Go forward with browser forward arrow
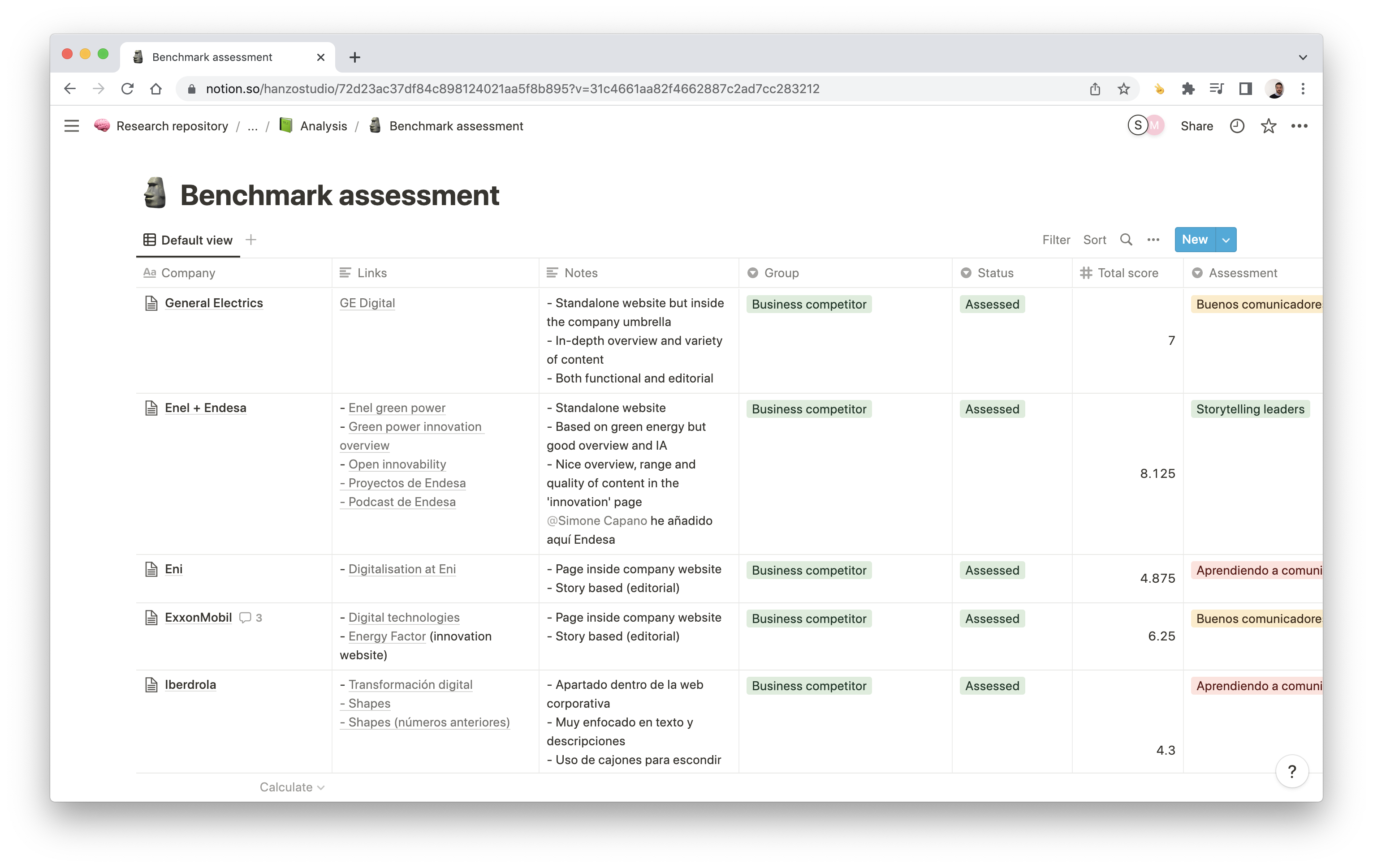This screenshot has height=868, width=1373. pyautogui.click(x=99, y=89)
